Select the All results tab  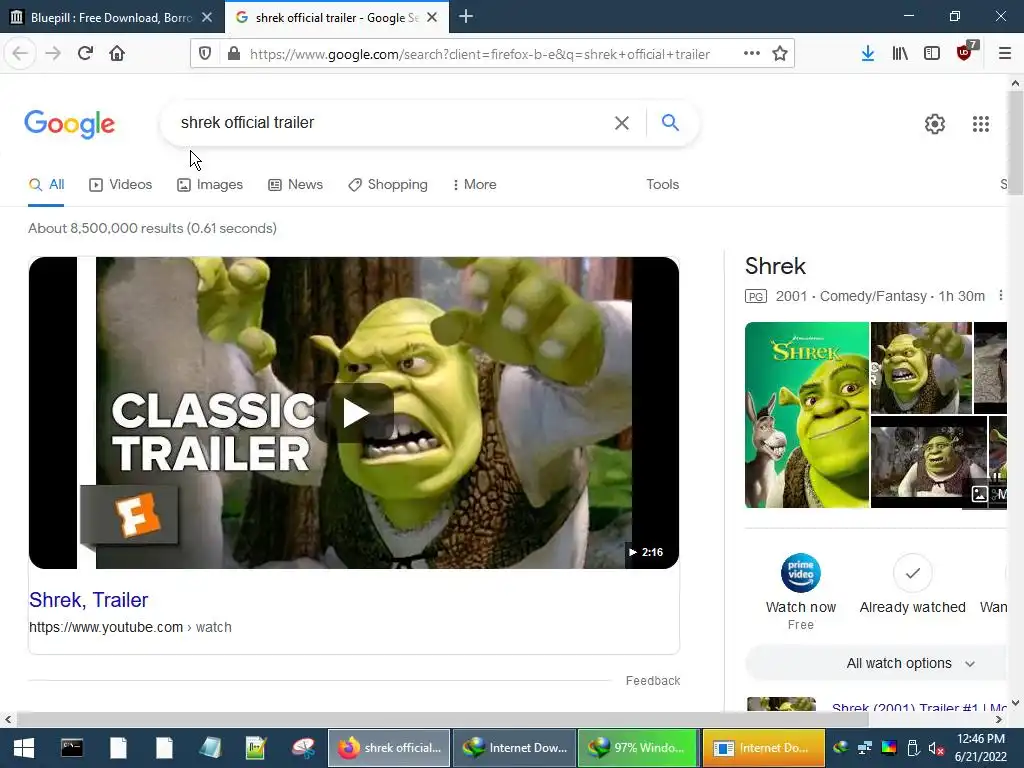pos(46,185)
